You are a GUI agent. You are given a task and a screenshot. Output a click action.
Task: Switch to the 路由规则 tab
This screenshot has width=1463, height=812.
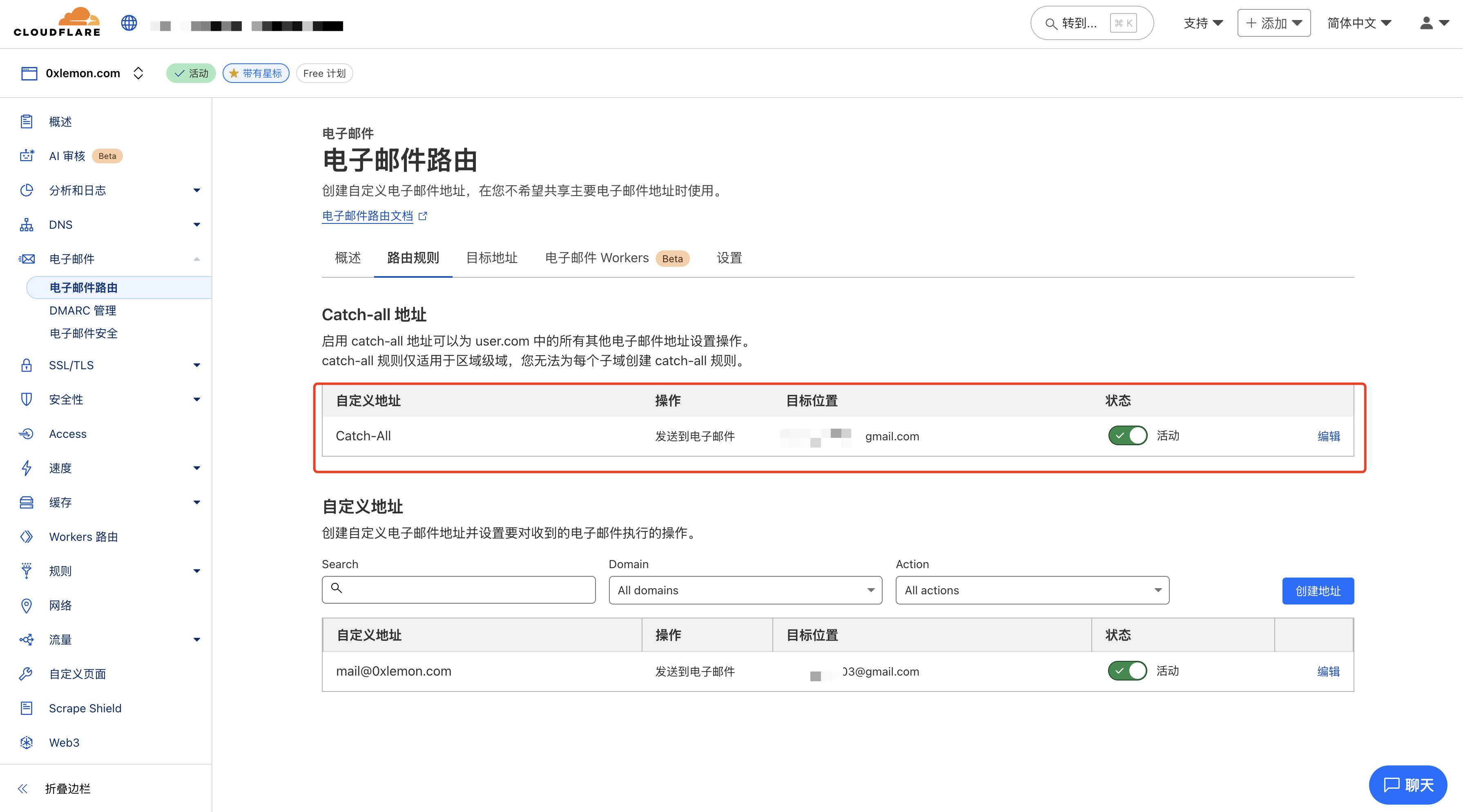[x=413, y=258]
